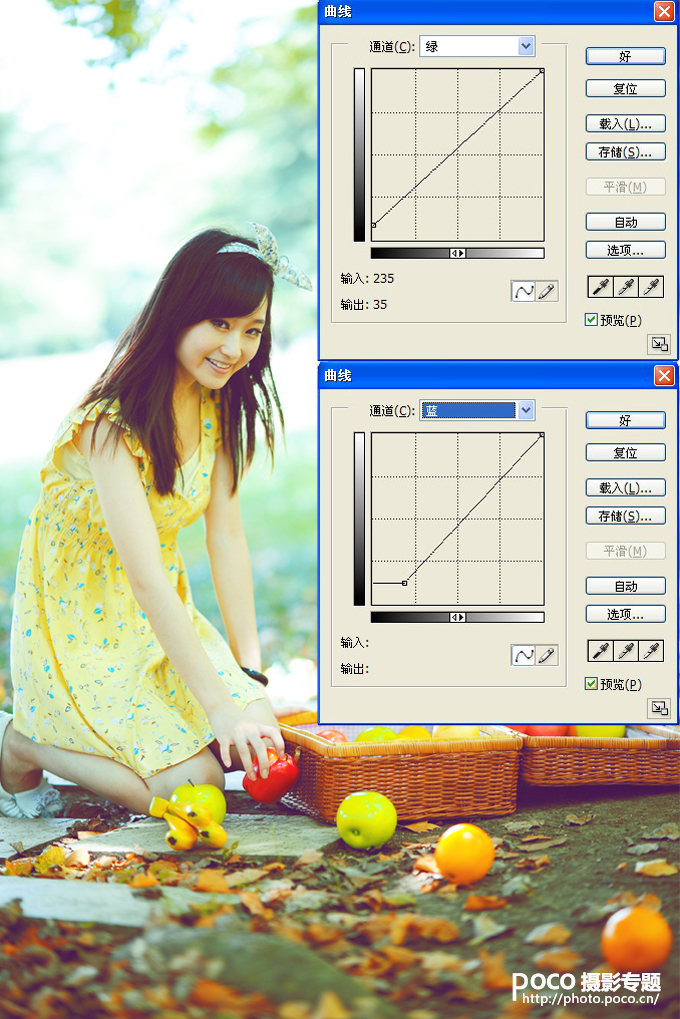Select black point eyedropper in blue curves dialog
680x1019 pixels.
click(601, 651)
